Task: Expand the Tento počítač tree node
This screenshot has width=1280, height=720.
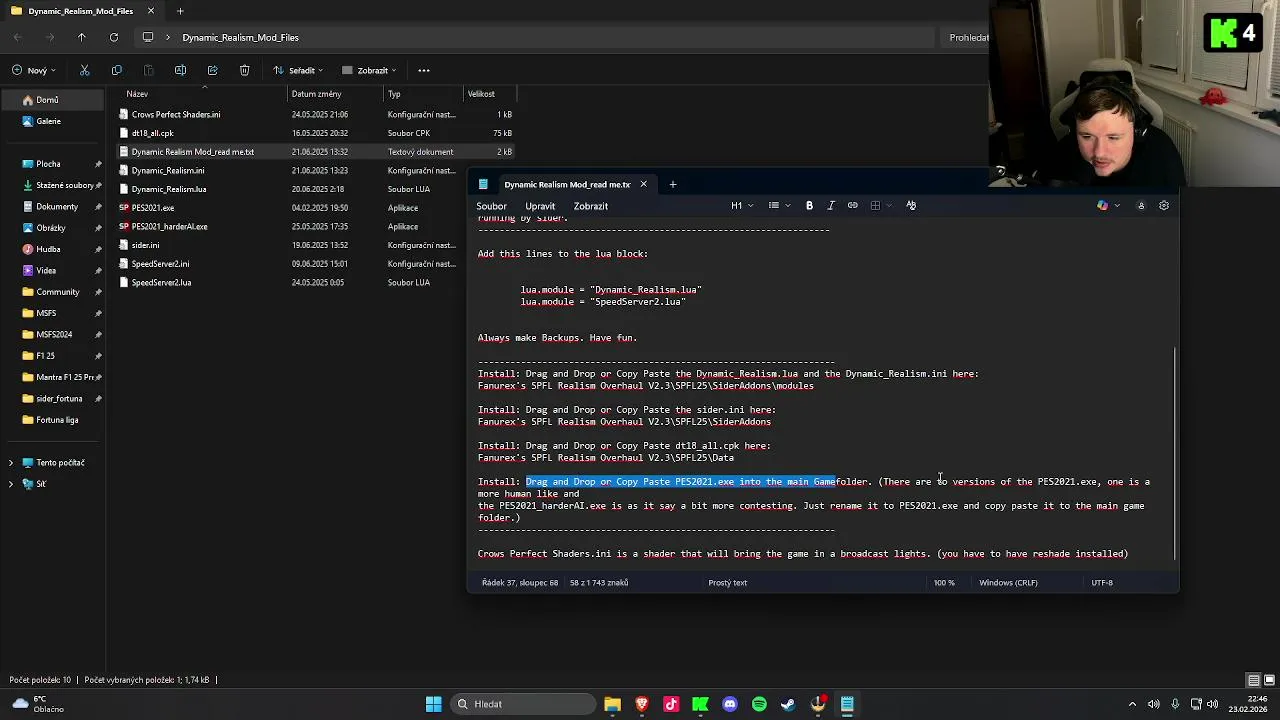Action: pyautogui.click(x=11, y=463)
